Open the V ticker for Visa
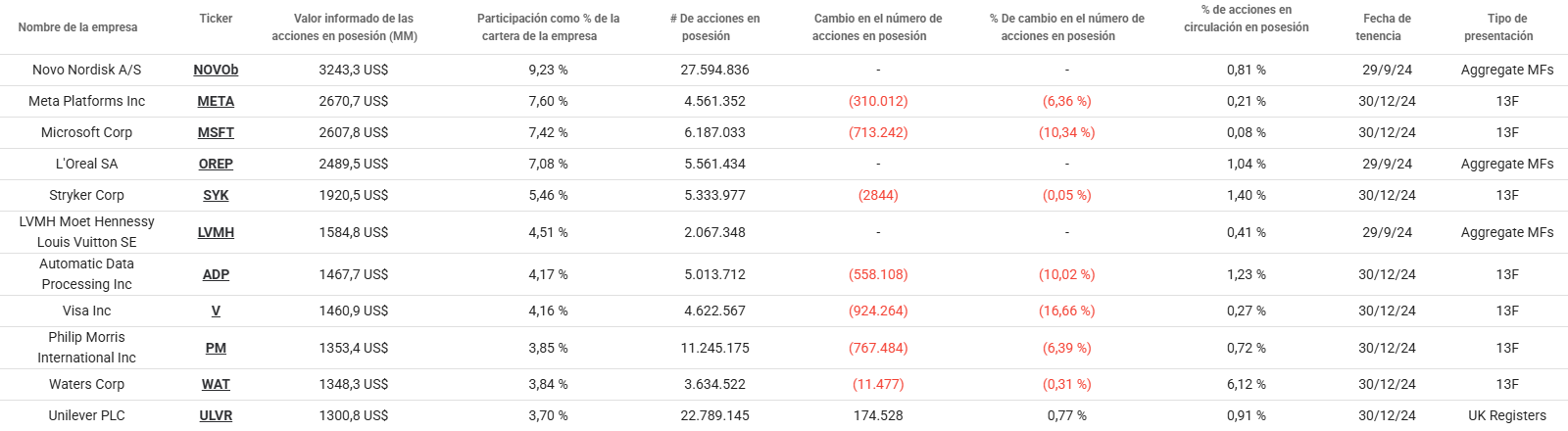Viewport: 1568px width, 431px height. (x=216, y=311)
